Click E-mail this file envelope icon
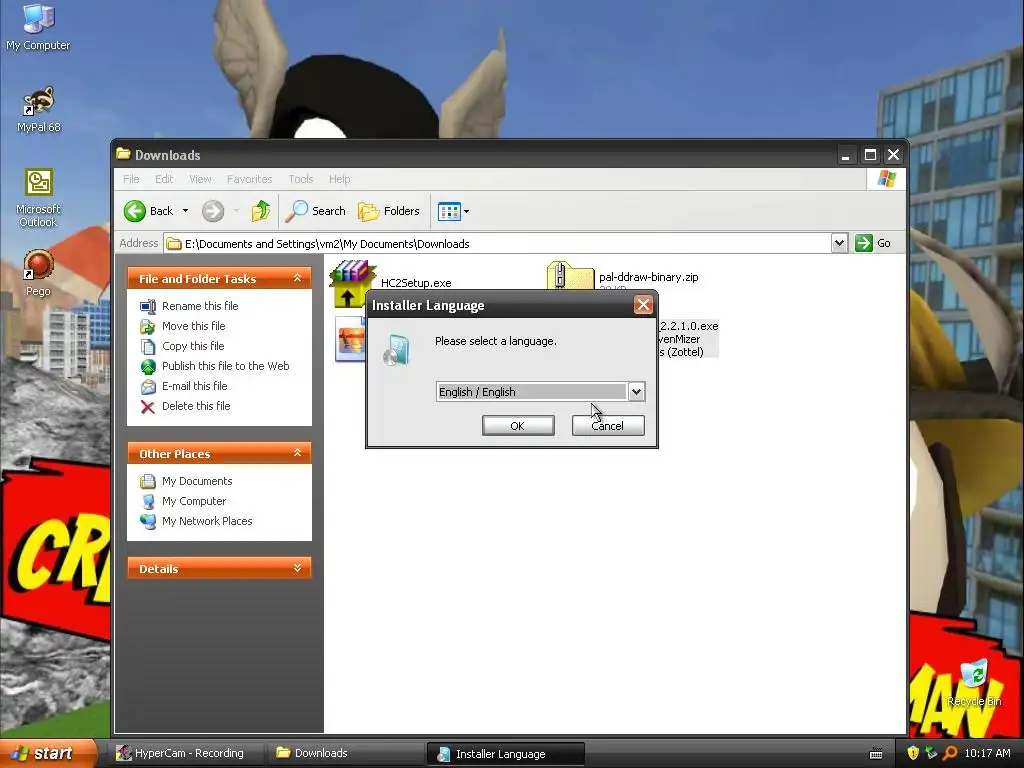Image resolution: width=1024 pixels, height=768 pixels. coord(148,387)
